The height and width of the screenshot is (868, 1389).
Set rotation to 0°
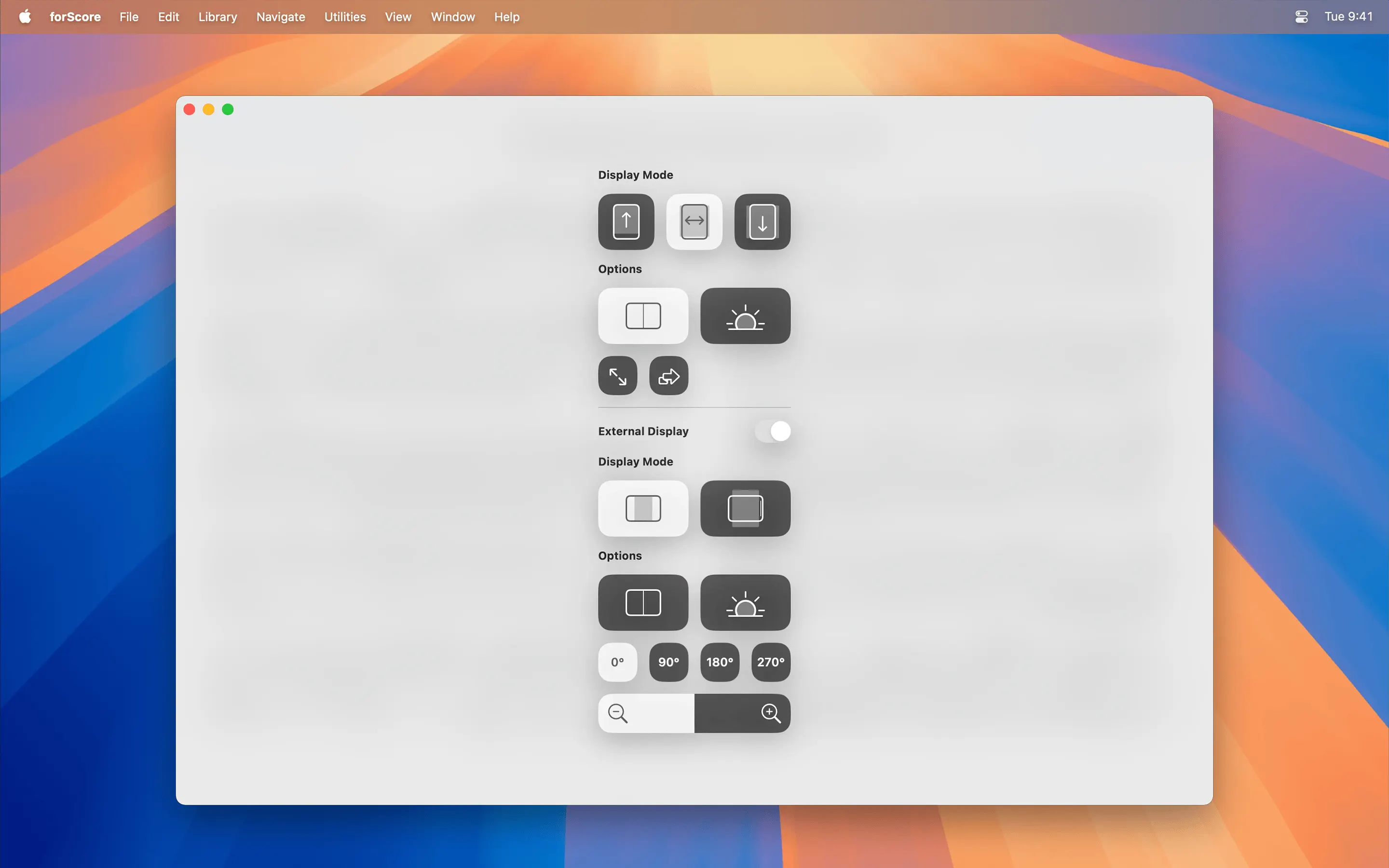coord(618,662)
